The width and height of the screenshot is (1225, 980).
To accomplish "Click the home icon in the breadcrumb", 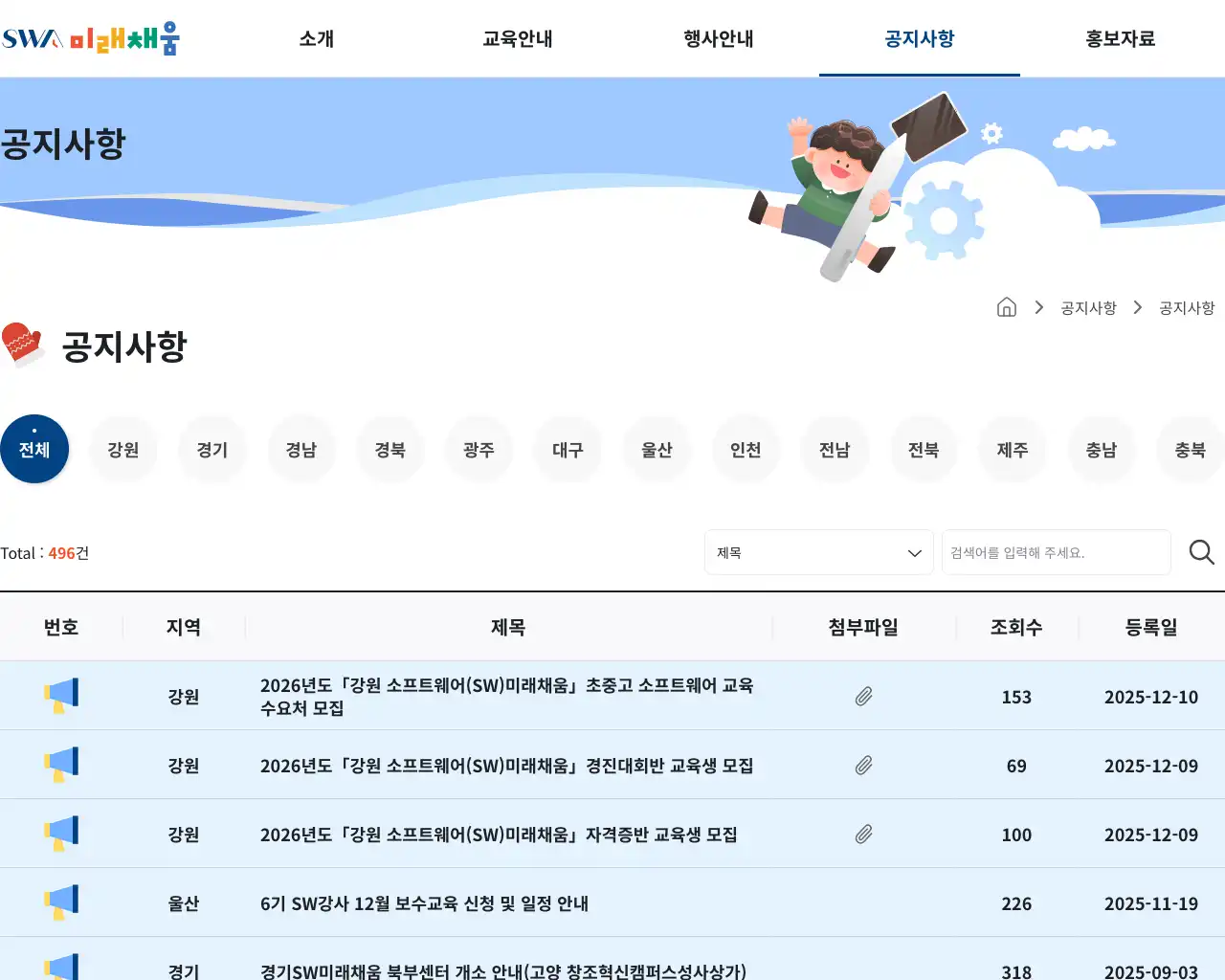I will (x=1006, y=307).
